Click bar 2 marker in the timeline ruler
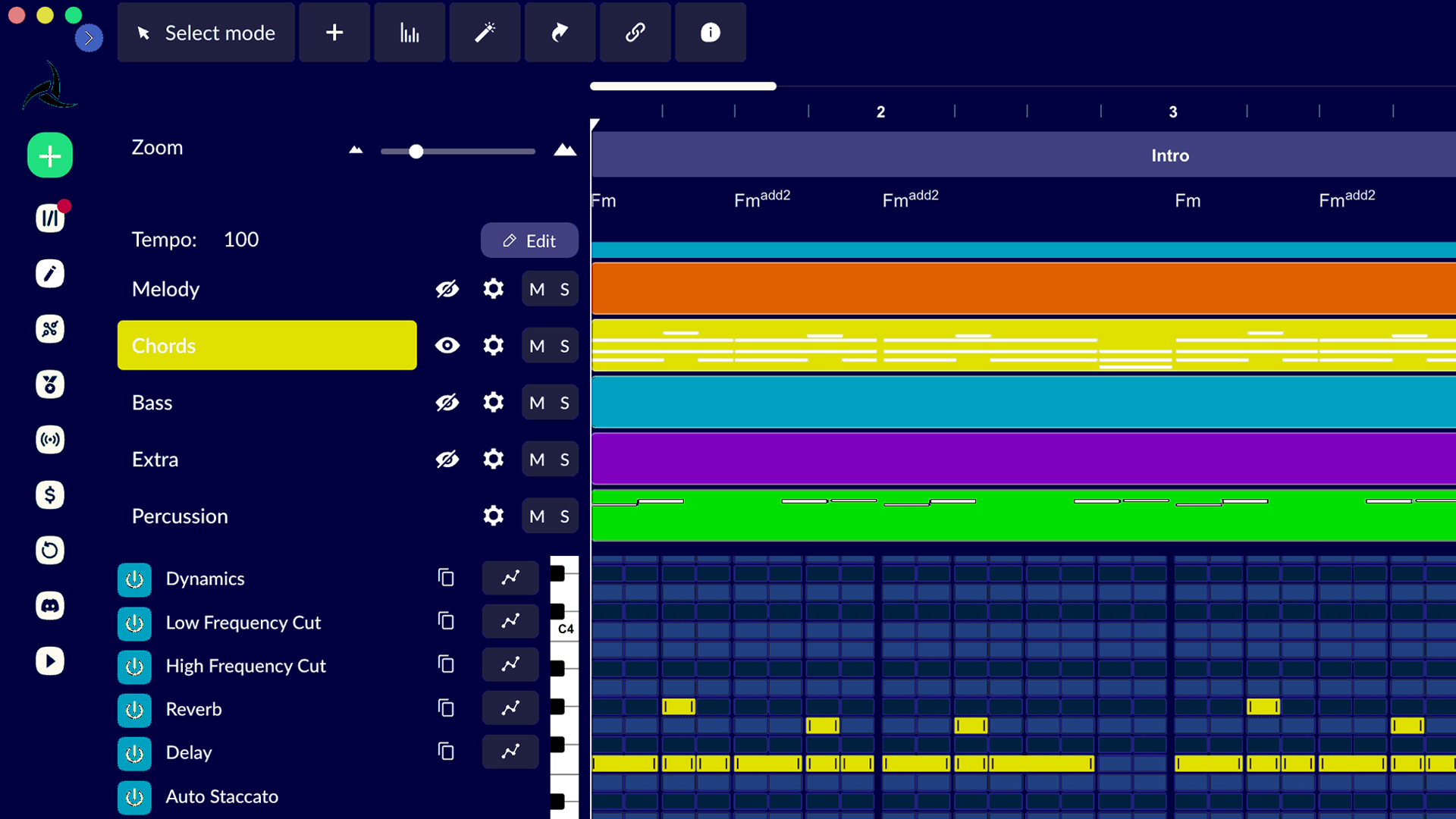The height and width of the screenshot is (819, 1456). click(880, 112)
